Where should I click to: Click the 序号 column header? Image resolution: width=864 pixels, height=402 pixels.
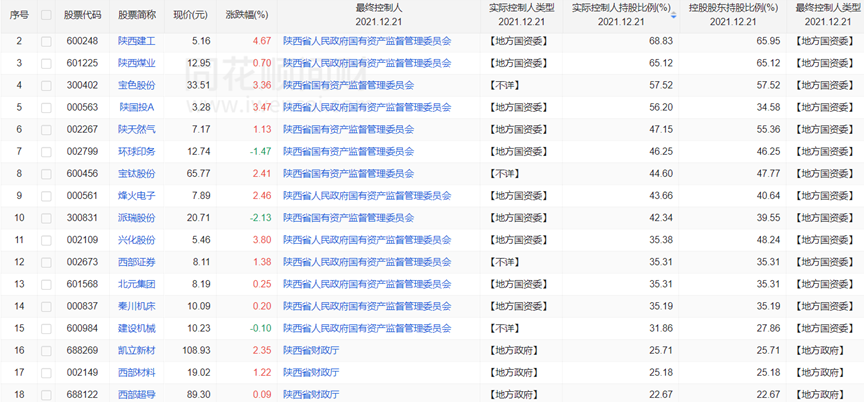(19, 15)
